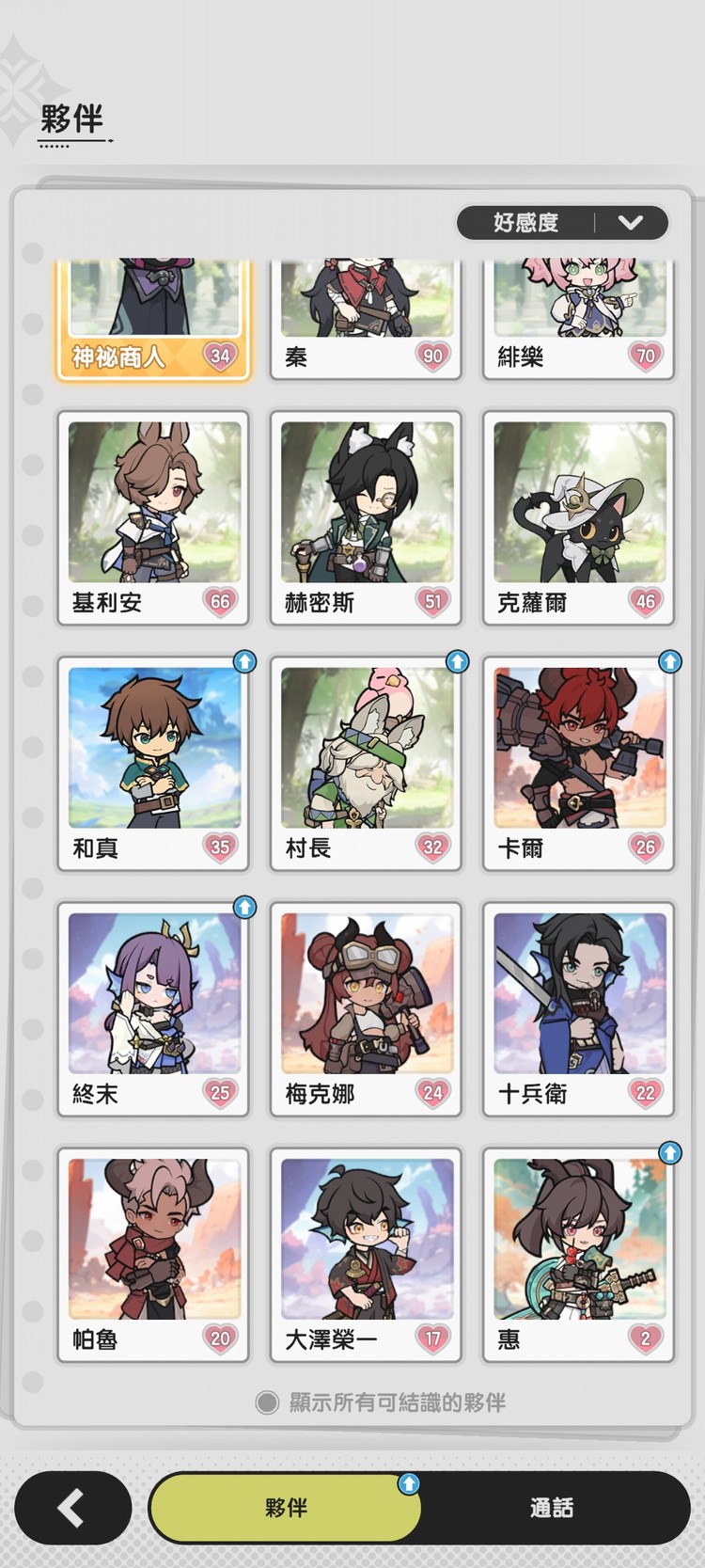Click the upgrade arrow badge on 終末
705x1568 pixels.
pyautogui.click(x=244, y=907)
